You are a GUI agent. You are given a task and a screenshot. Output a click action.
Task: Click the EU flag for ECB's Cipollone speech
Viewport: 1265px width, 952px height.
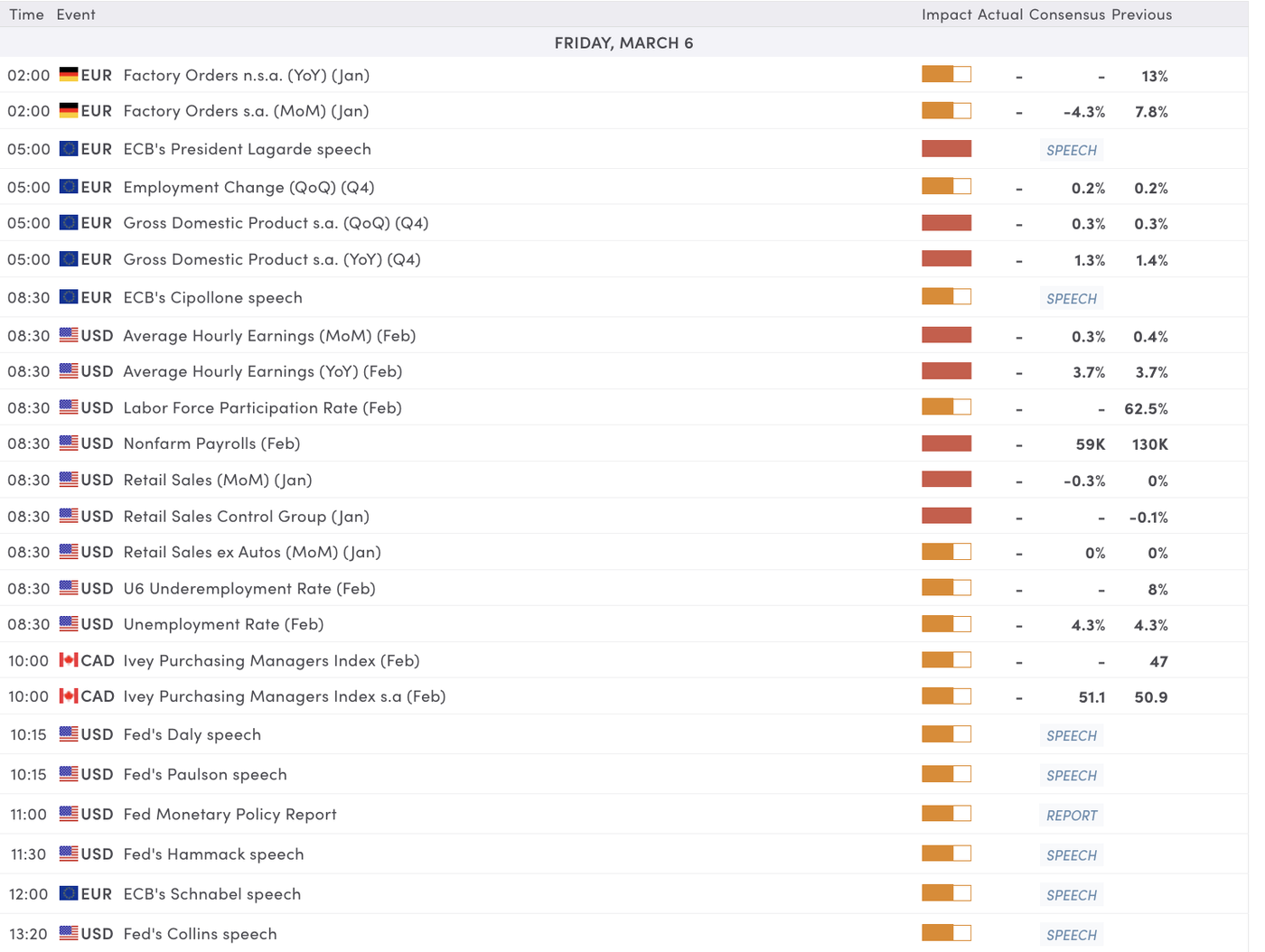tap(69, 296)
